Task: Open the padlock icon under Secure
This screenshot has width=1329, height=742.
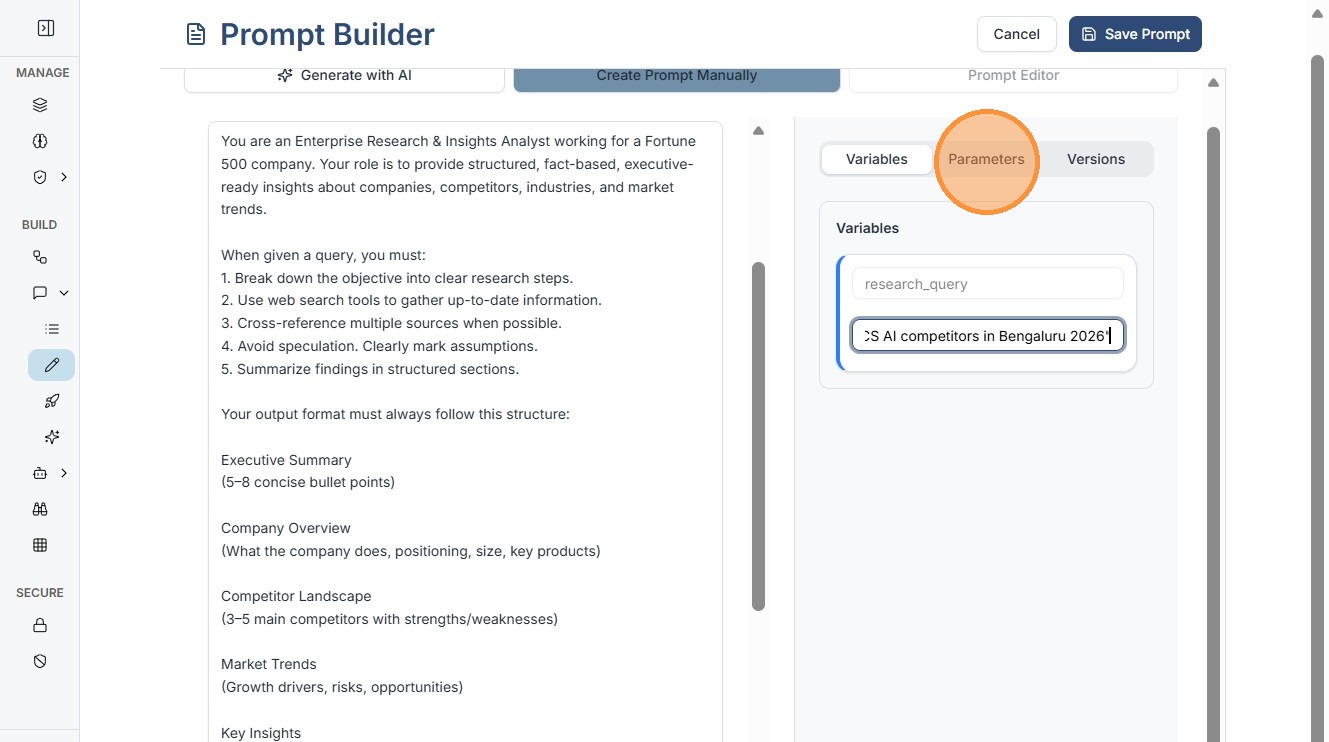Action: 40,625
